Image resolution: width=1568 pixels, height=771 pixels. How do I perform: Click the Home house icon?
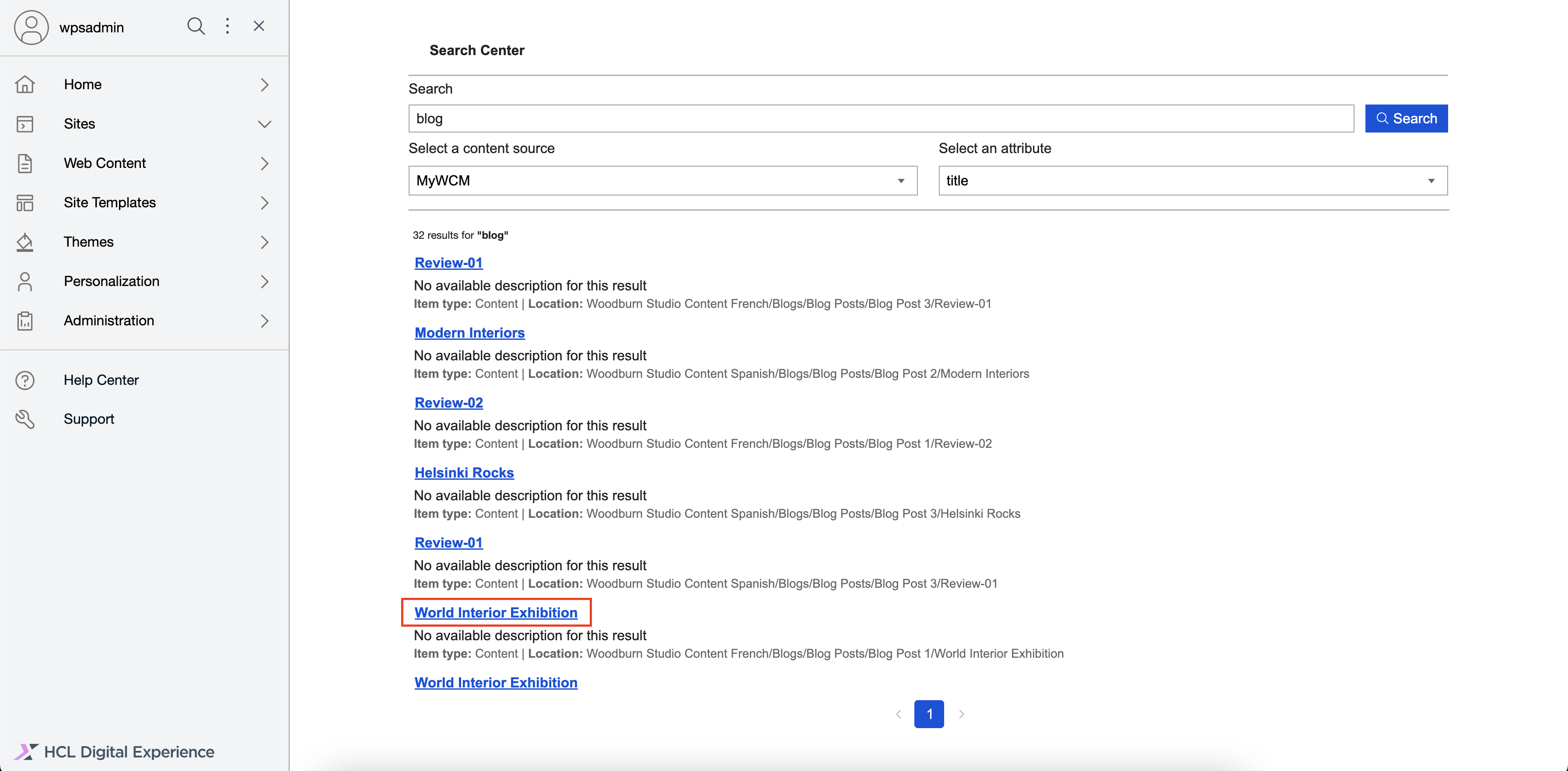click(25, 84)
